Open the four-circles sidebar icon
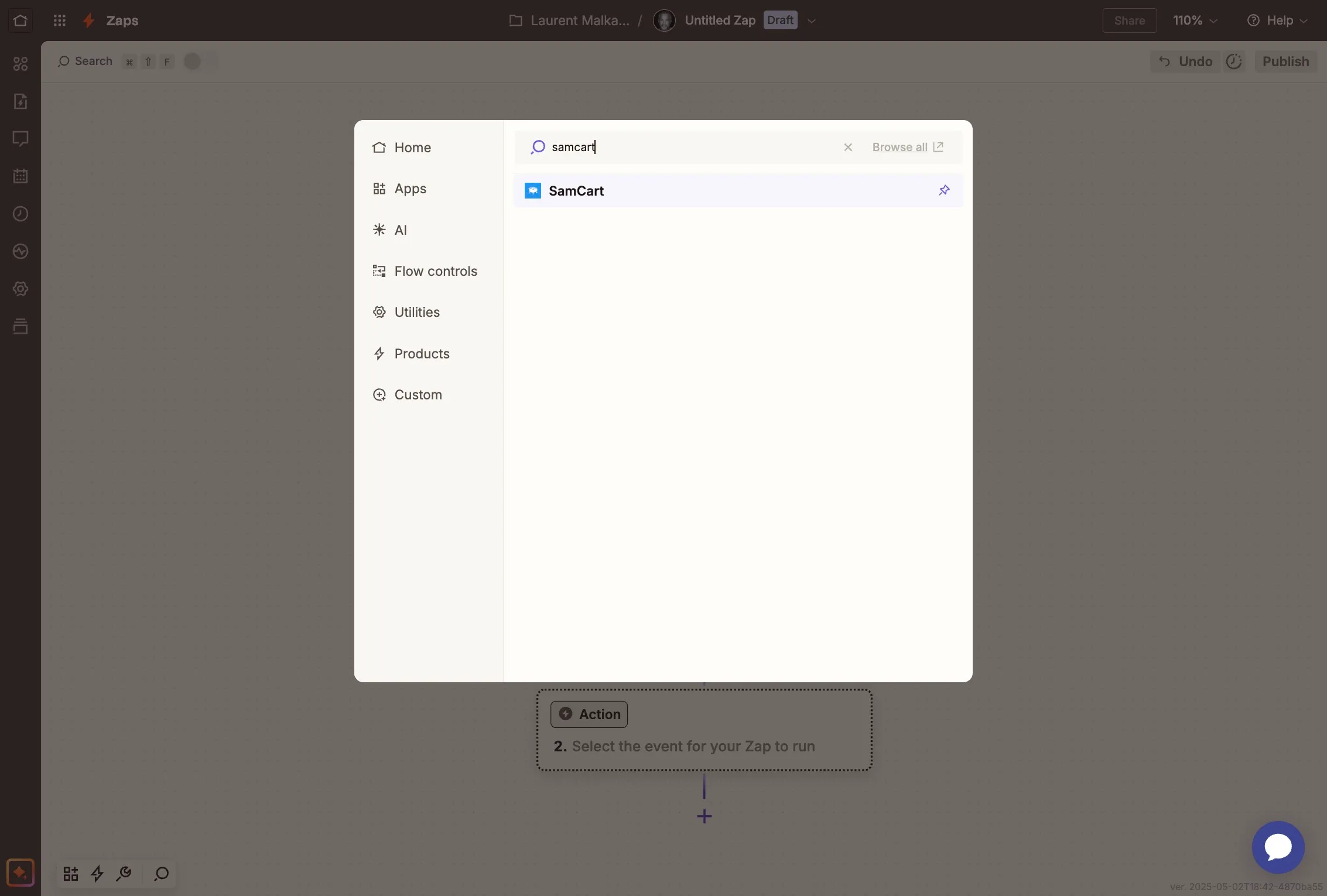This screenshot has width=1327, height=896. pos(20,64)
